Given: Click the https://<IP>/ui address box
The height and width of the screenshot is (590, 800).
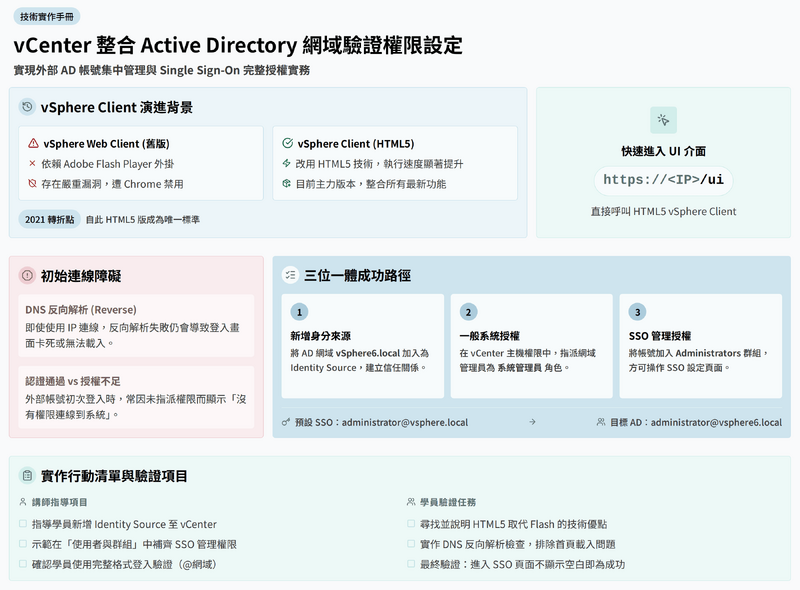Looking at the screenshot, I should click(x=663, y=180).
